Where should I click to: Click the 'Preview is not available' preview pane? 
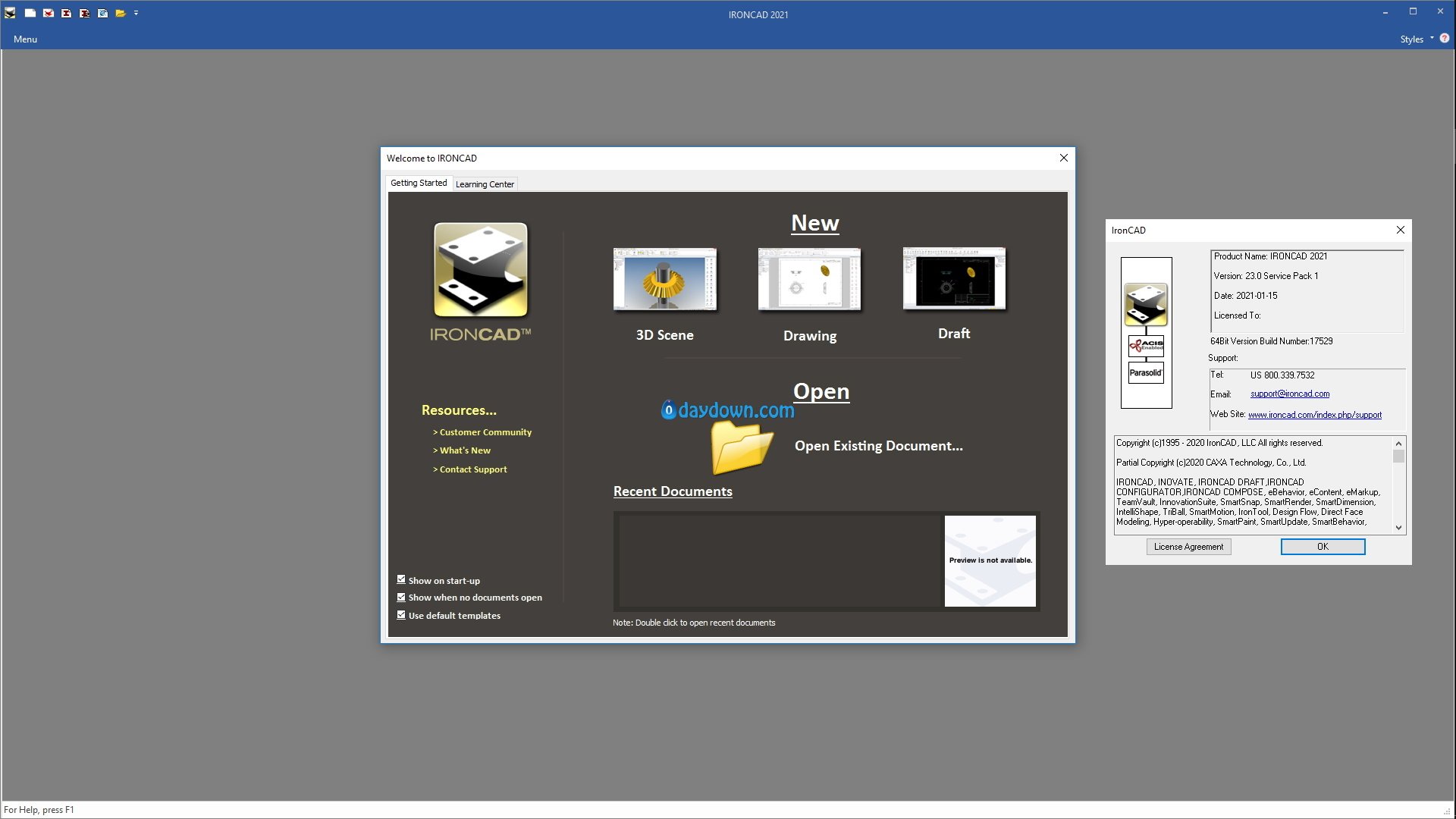(x=990, y=561)
